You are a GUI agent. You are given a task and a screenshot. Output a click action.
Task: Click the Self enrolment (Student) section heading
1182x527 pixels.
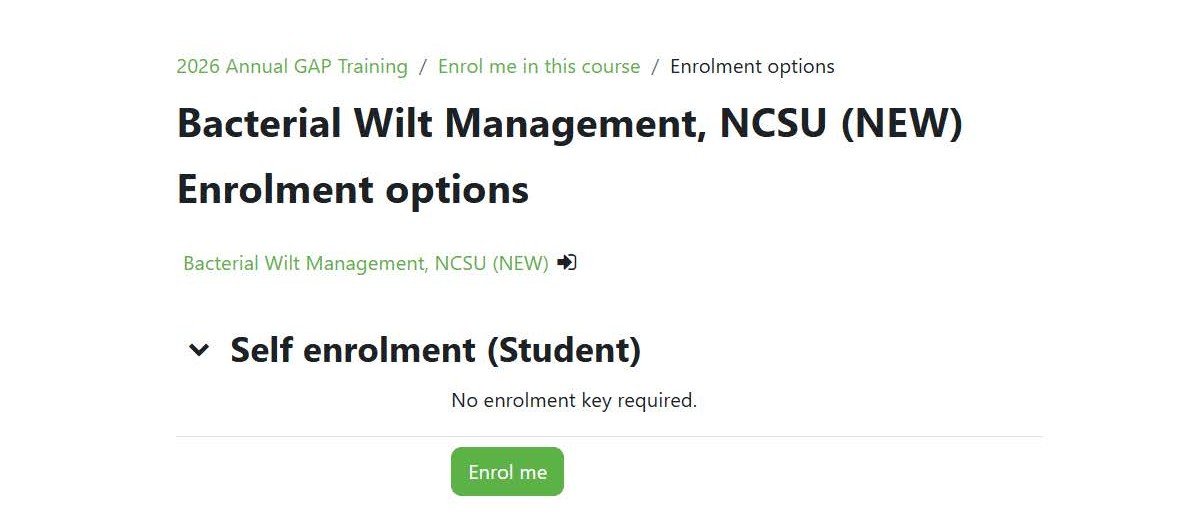coord(435,350)
